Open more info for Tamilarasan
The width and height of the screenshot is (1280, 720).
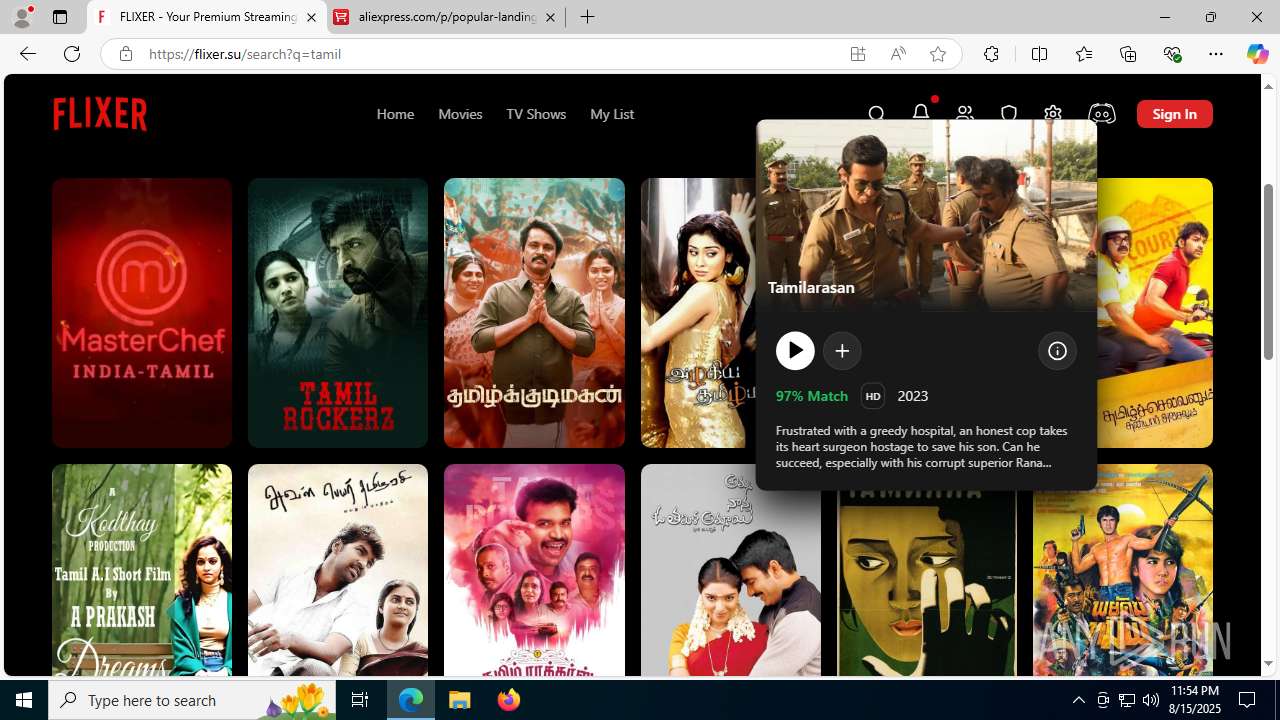pyautogui.click(x=1057, y=351)
